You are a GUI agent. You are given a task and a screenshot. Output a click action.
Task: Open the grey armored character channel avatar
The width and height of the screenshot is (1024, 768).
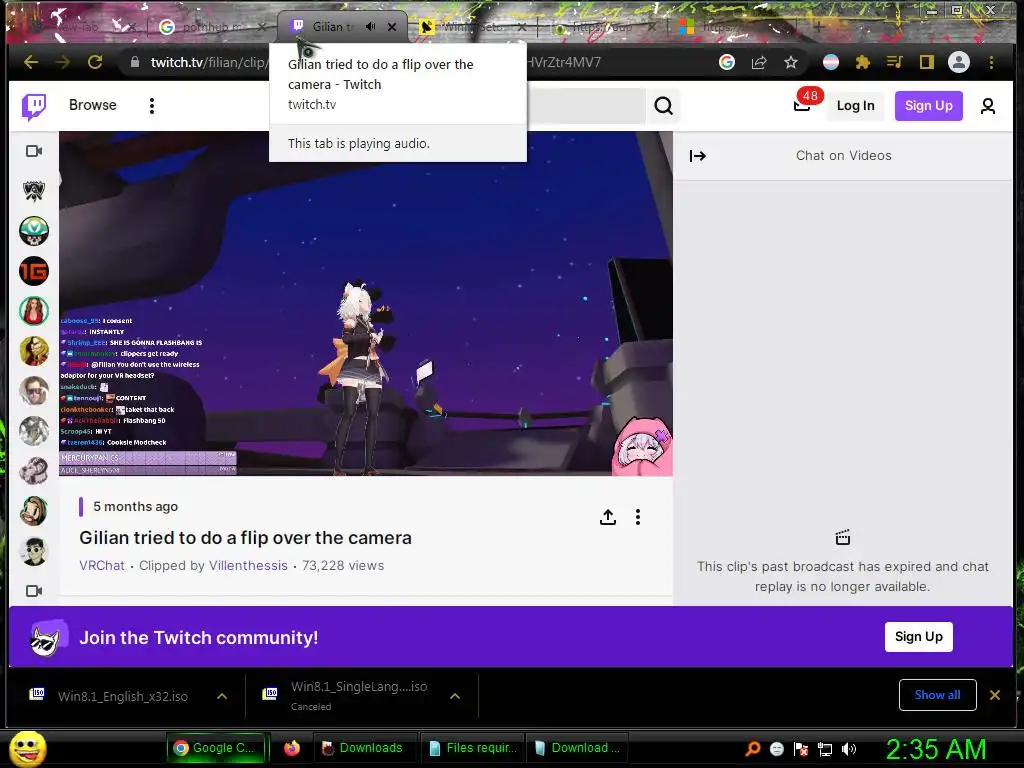[34, 431]
